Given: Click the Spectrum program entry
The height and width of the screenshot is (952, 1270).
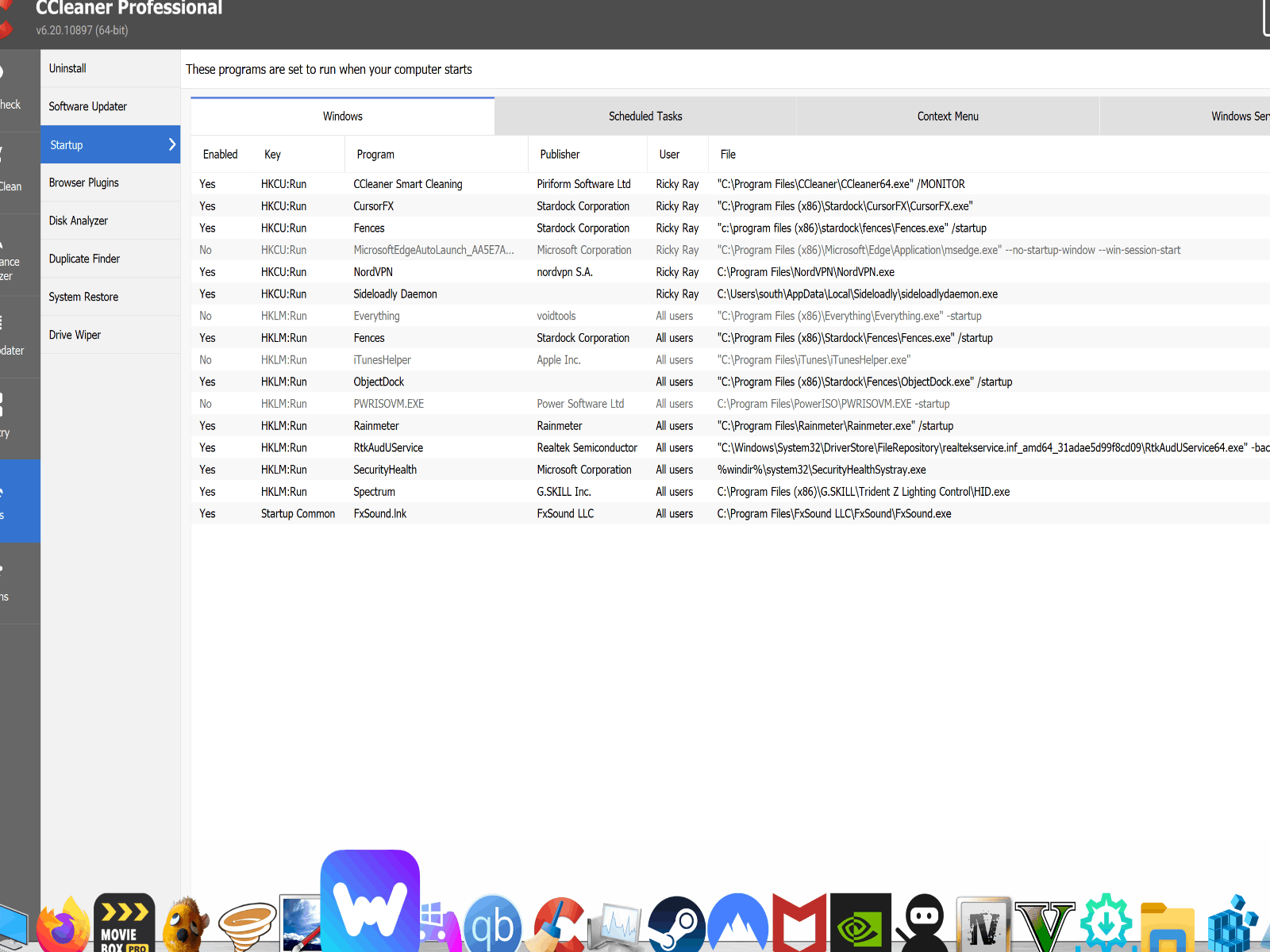Looking at the screenshot, I should 730,492.
